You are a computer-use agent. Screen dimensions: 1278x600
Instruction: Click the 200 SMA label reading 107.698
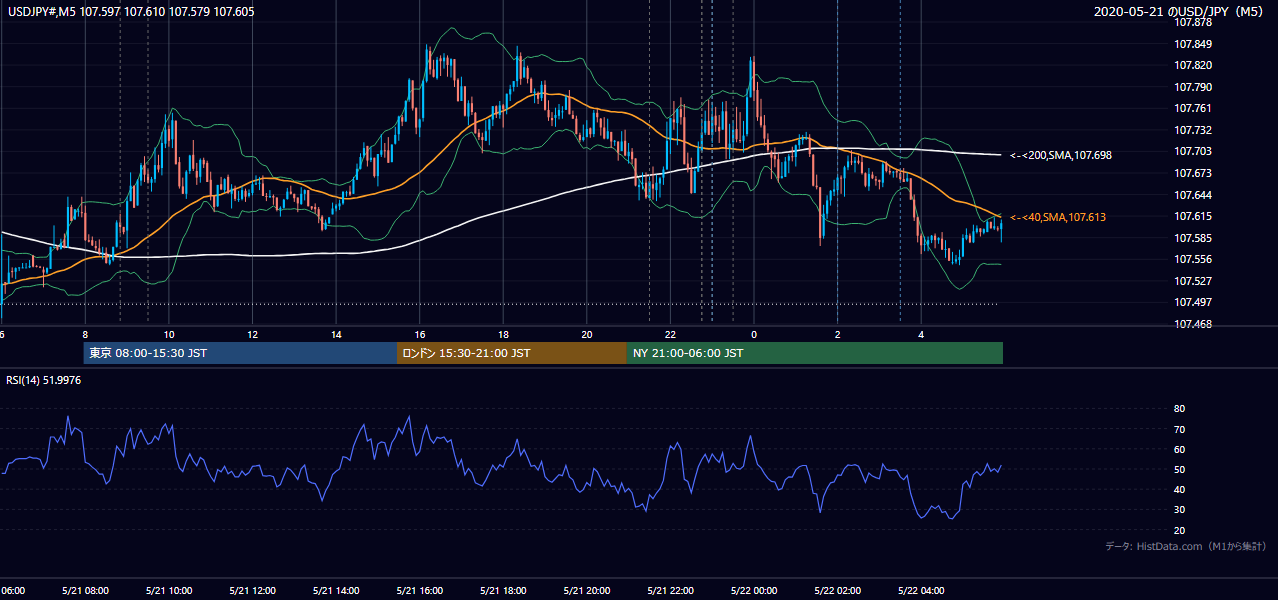[x=1061, y=155]
